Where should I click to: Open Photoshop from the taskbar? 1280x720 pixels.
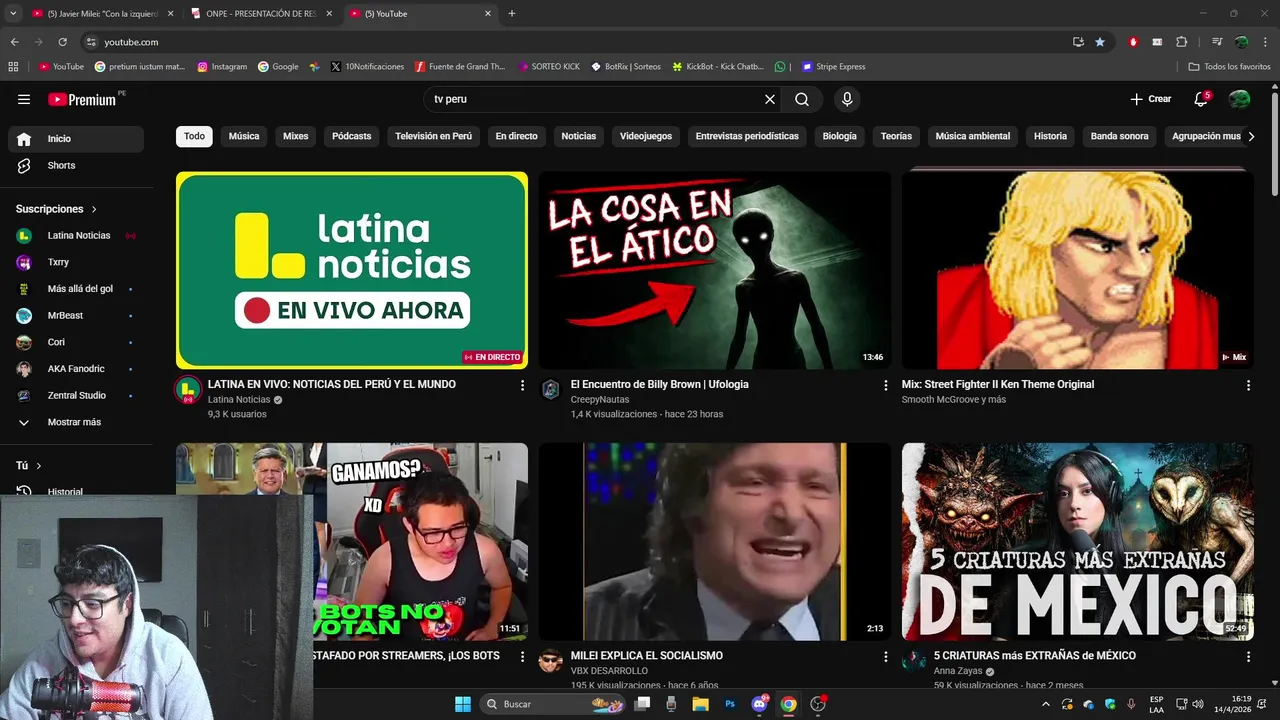(x=730, y=704)
